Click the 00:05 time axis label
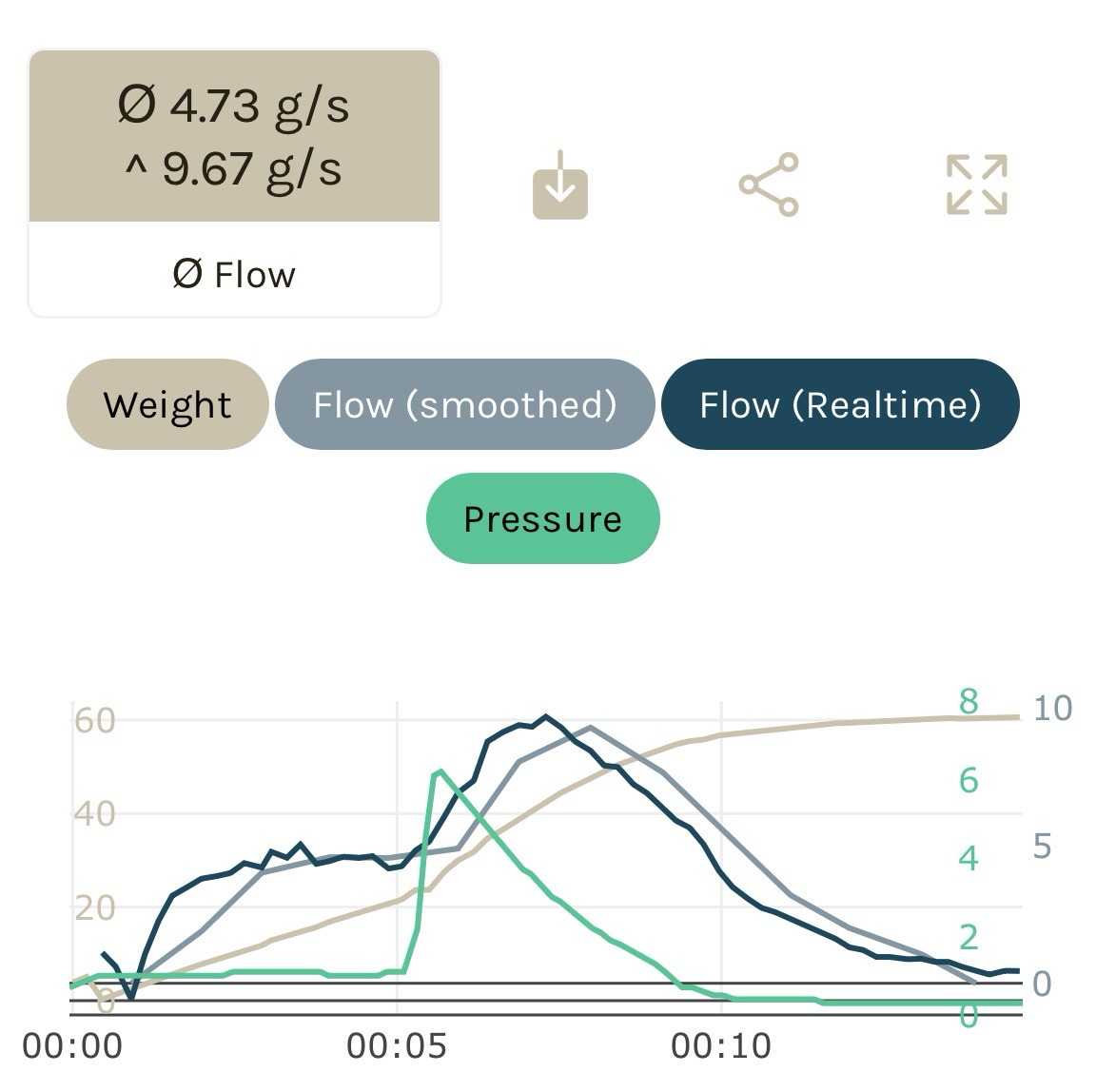 pyautogui.click(x=397, y=1046)
